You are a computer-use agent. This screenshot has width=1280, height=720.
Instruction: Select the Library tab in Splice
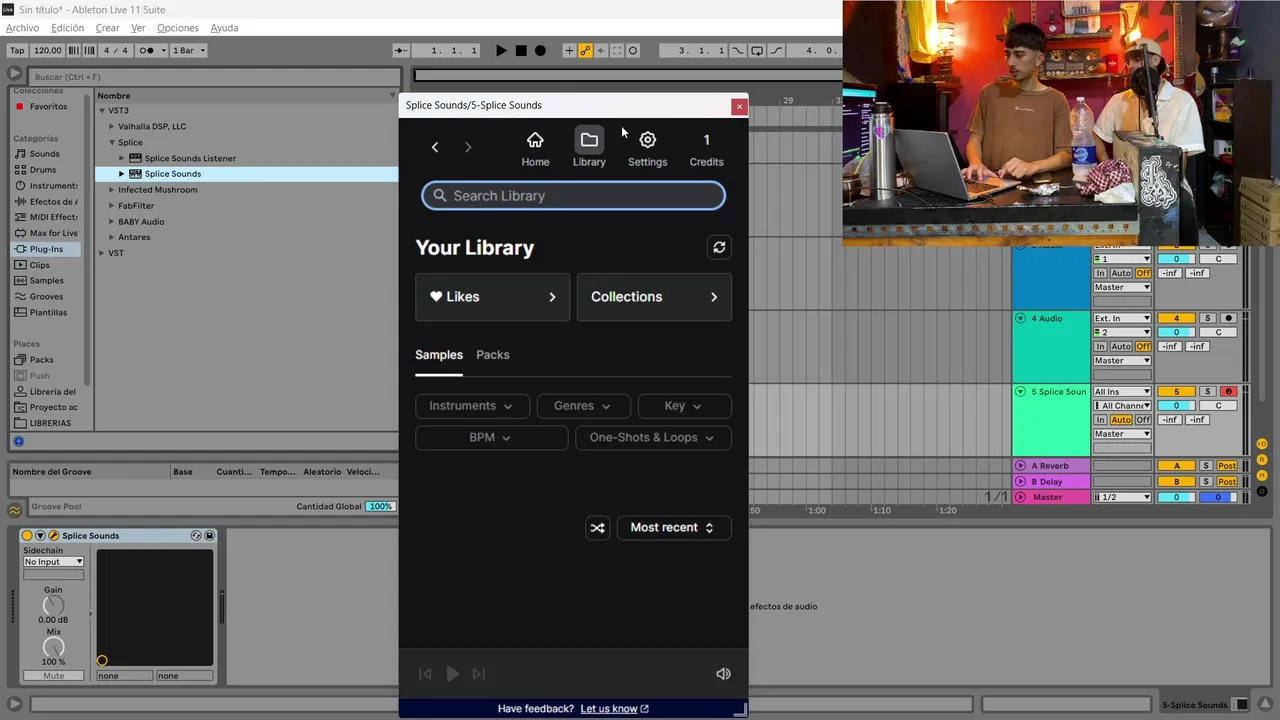tap(589, 147)
